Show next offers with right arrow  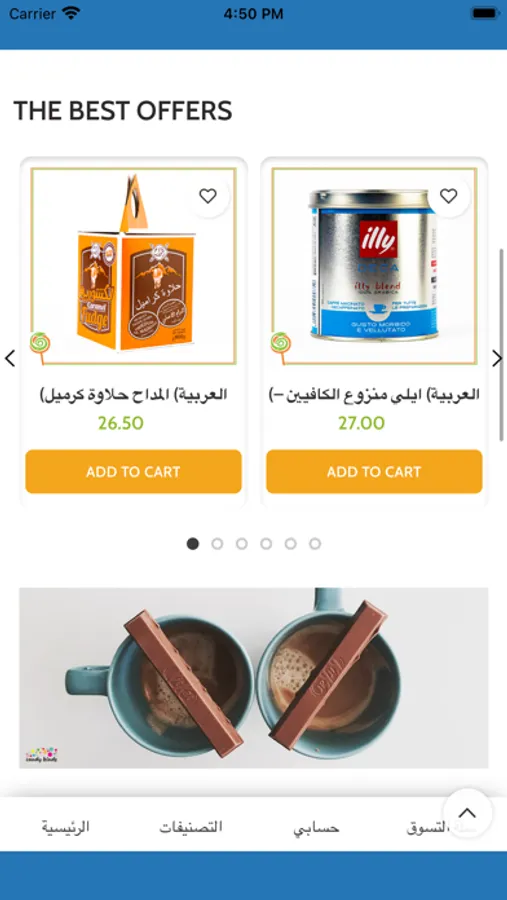[497, 358]
